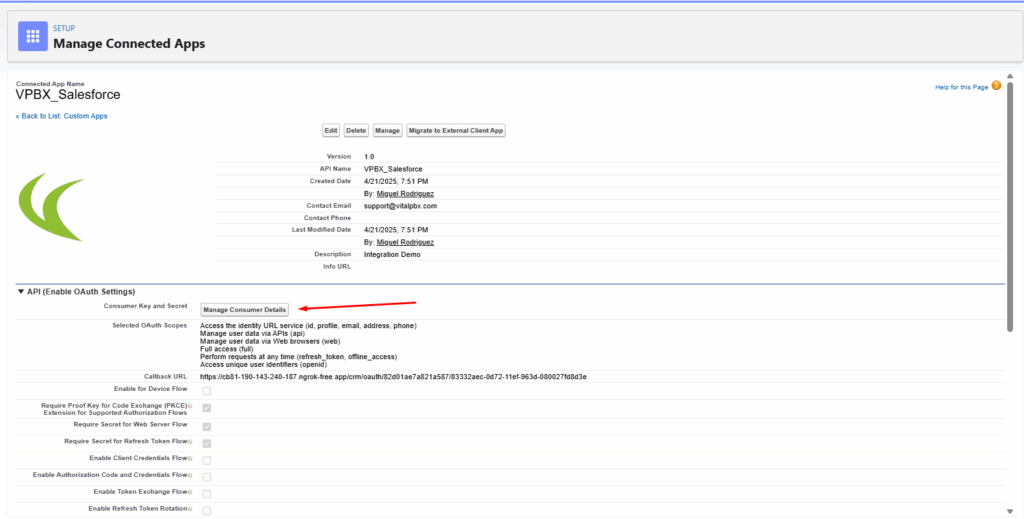
Task: Open the Help for this Page question icon
Action: 996,86
